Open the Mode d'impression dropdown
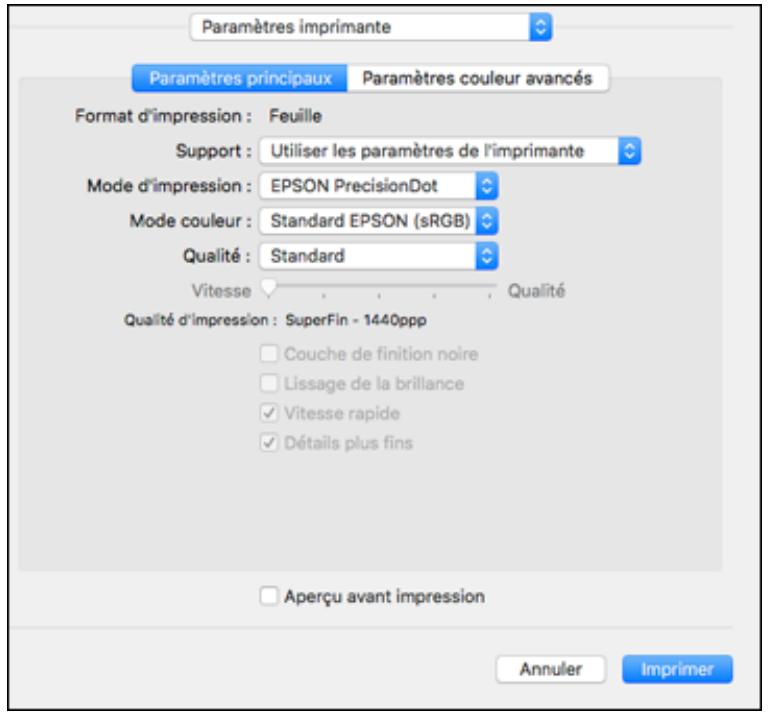This screenshot has width=768, height=715. pyautogui.click(x=377, y=186)
